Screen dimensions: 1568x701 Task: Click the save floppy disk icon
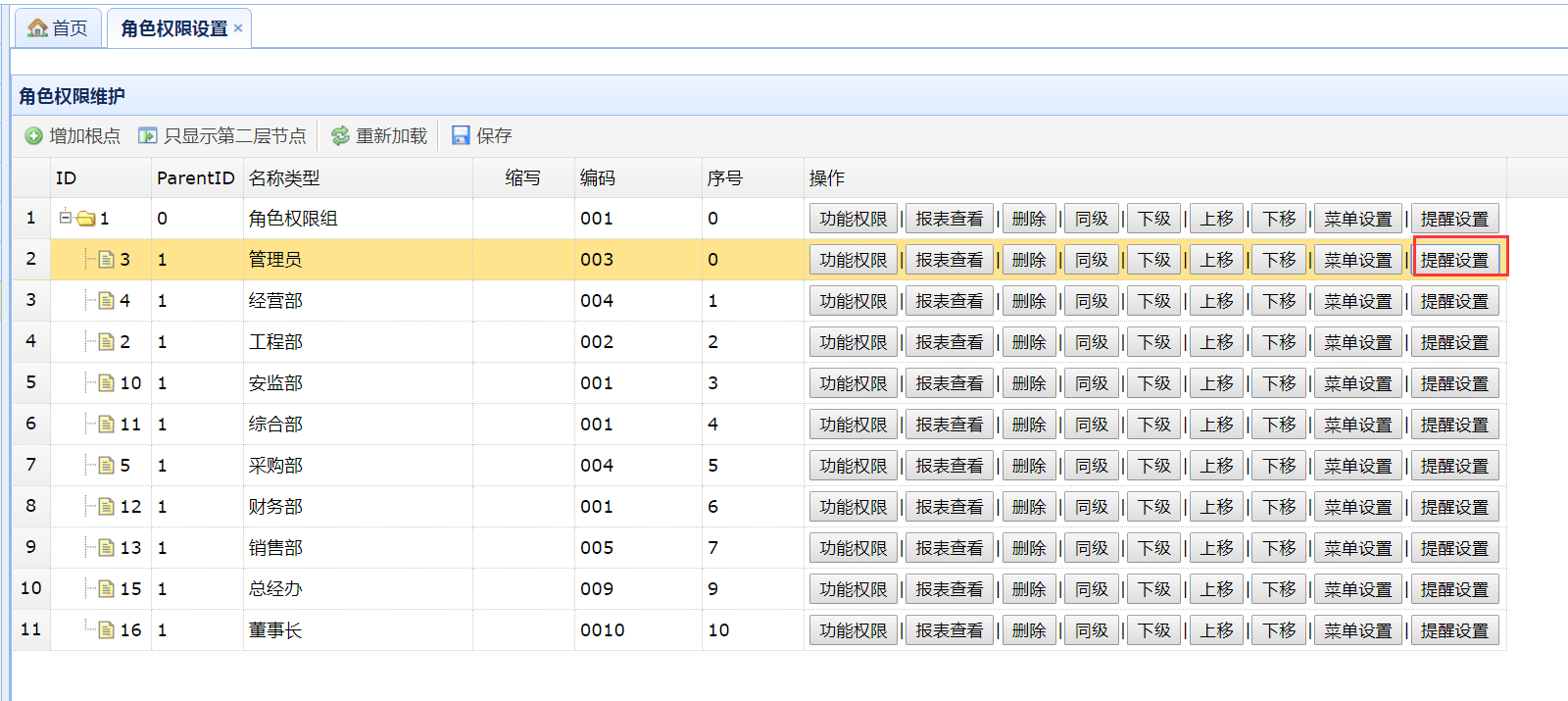coord(461,136)
